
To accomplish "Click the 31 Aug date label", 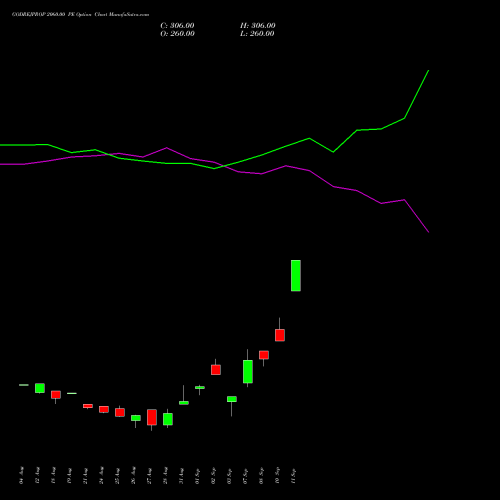I will click(x=182, y=475).
